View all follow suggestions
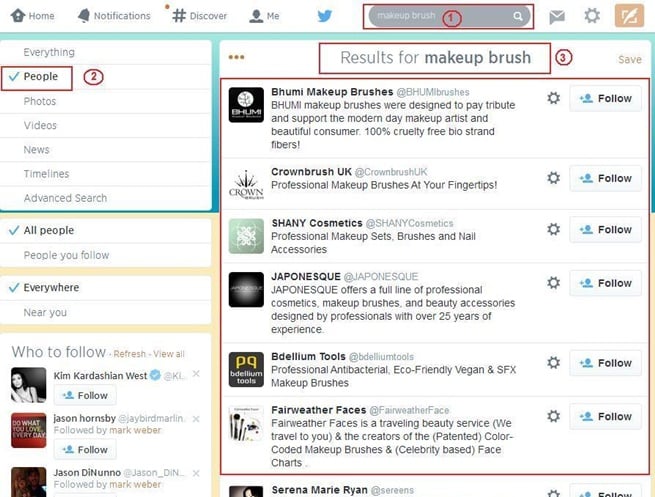The height and width of the screenshot is (497, 655). click(x=168, y=354)
